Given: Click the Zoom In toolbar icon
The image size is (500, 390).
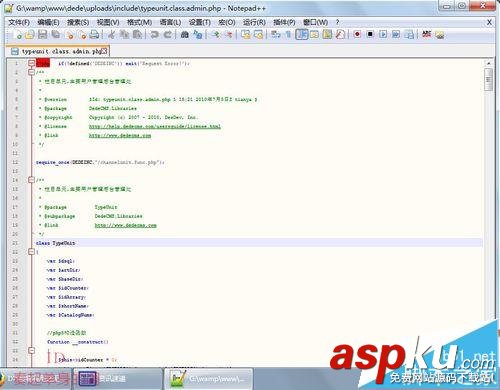Looking at the screenshot, I should (215, 34).
